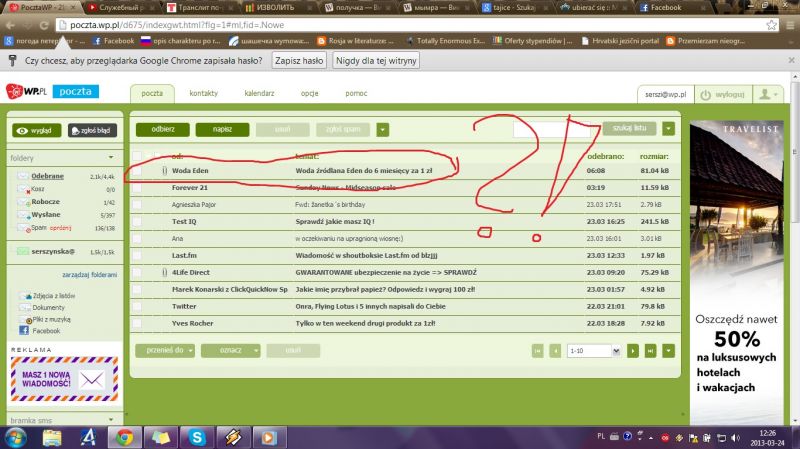The width and height of the screenshot is (800, 449).
Task: Open kalendarz tab
Action: pos(259,93)
